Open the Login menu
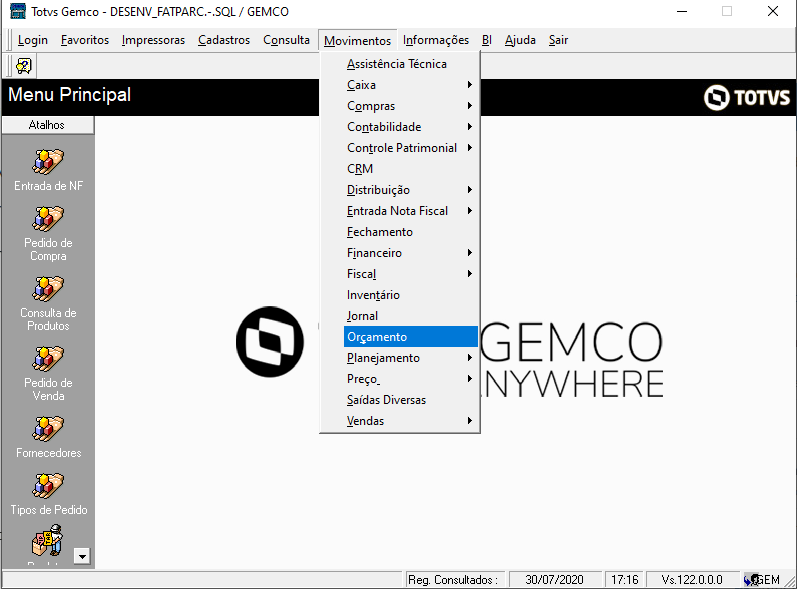Image resolution: width=797 pixels, height=589 pixels. pos(33,40)
